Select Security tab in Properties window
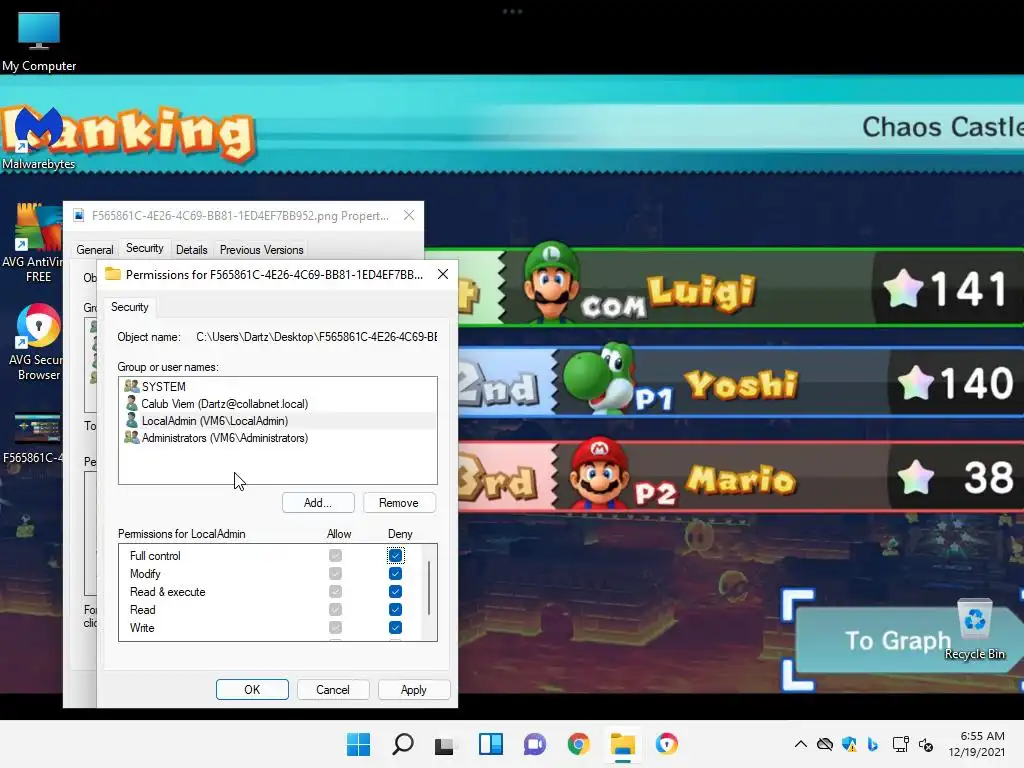Image resolution: width=1024 pixels, height=768 pixels. point(144,248)
